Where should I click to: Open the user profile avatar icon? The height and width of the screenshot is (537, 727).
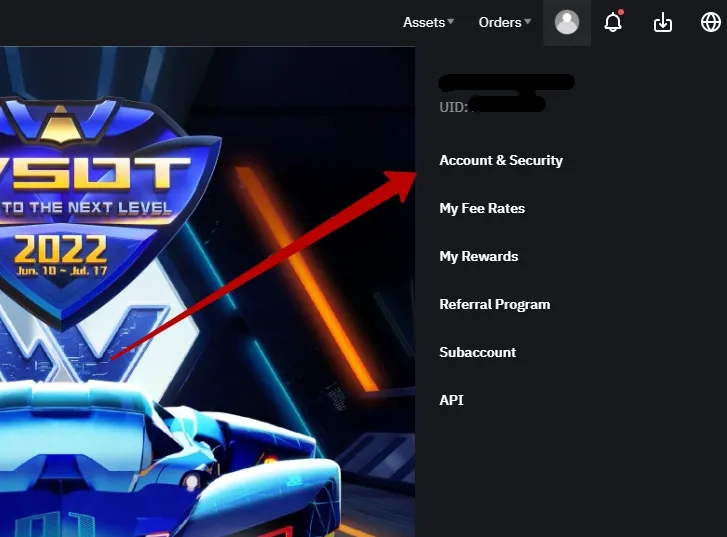pyautogui.click(x=567, y=22)
